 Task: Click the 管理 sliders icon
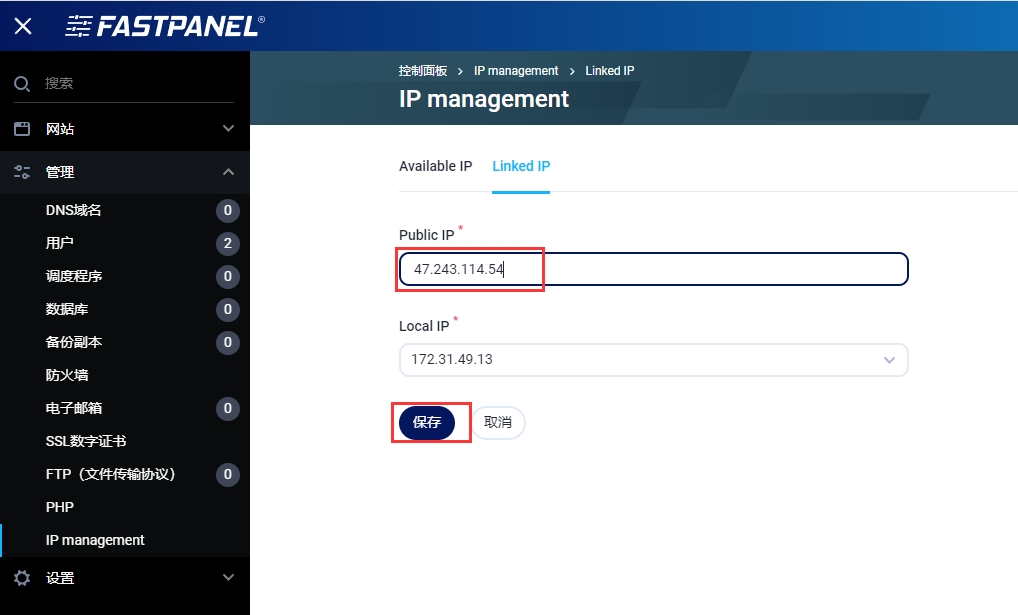coord(22,172)
